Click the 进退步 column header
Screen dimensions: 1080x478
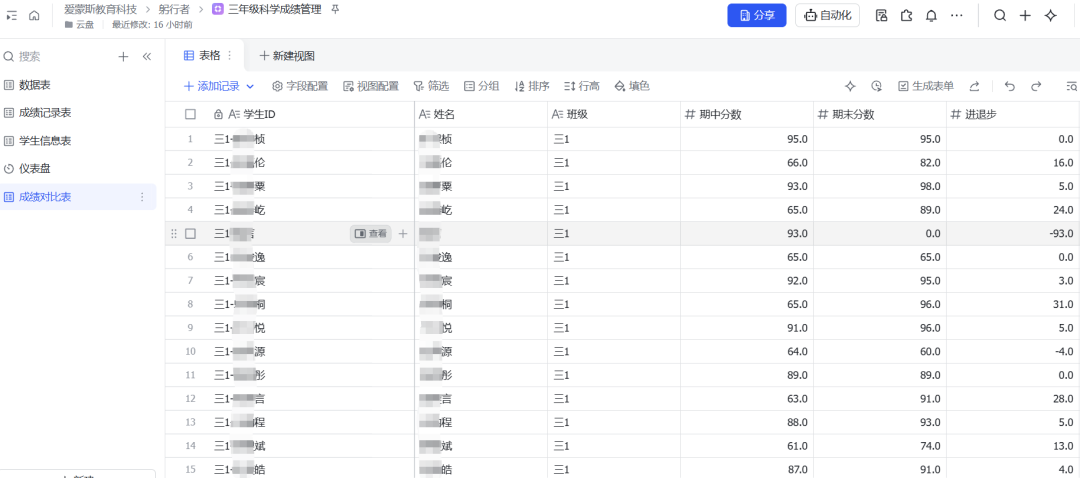coord(1013,114)
